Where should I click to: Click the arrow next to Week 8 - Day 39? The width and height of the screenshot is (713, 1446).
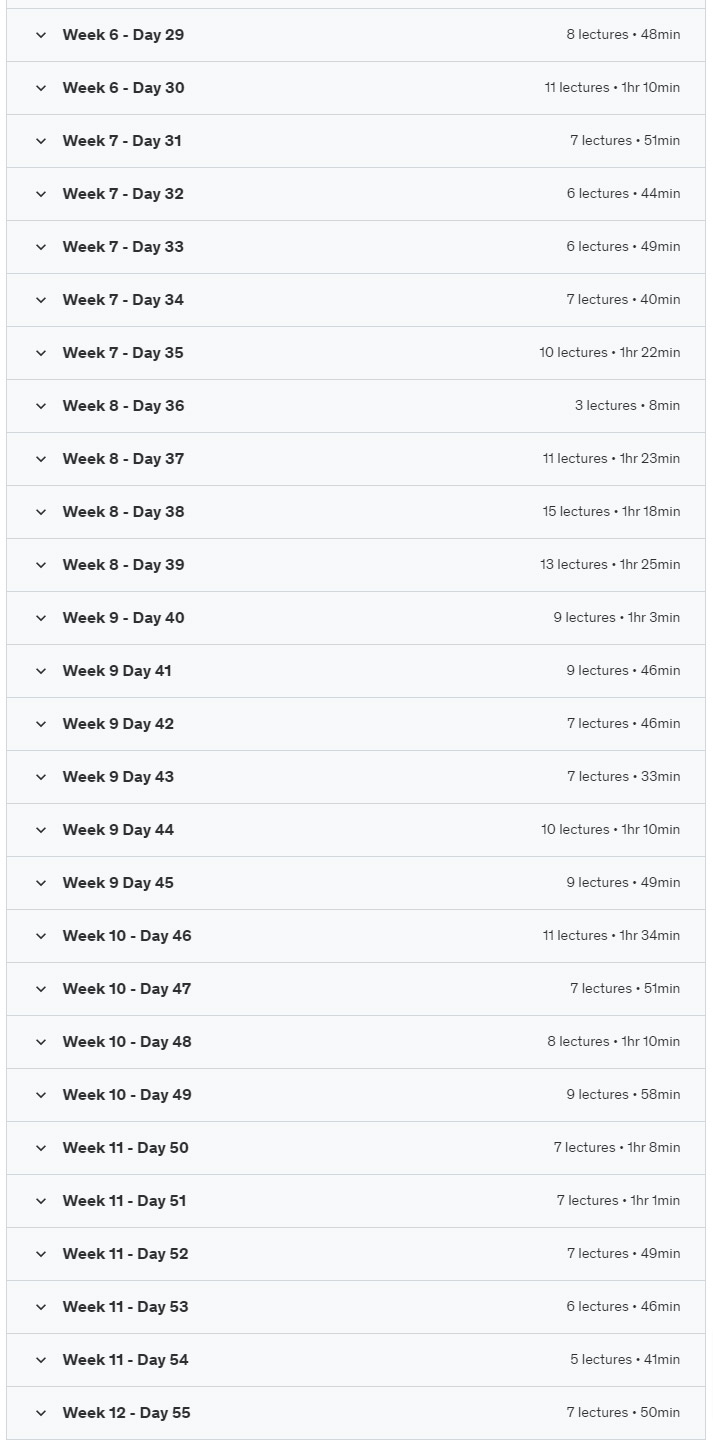click(x=41, y=565)
